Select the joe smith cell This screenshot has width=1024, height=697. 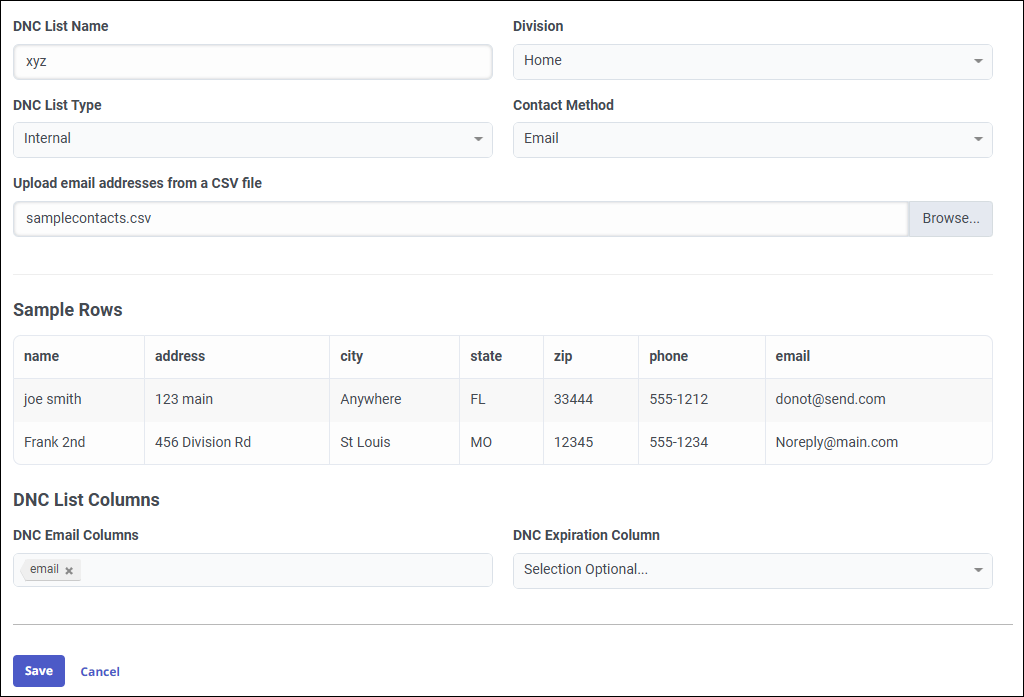click(x=78, y=400)
